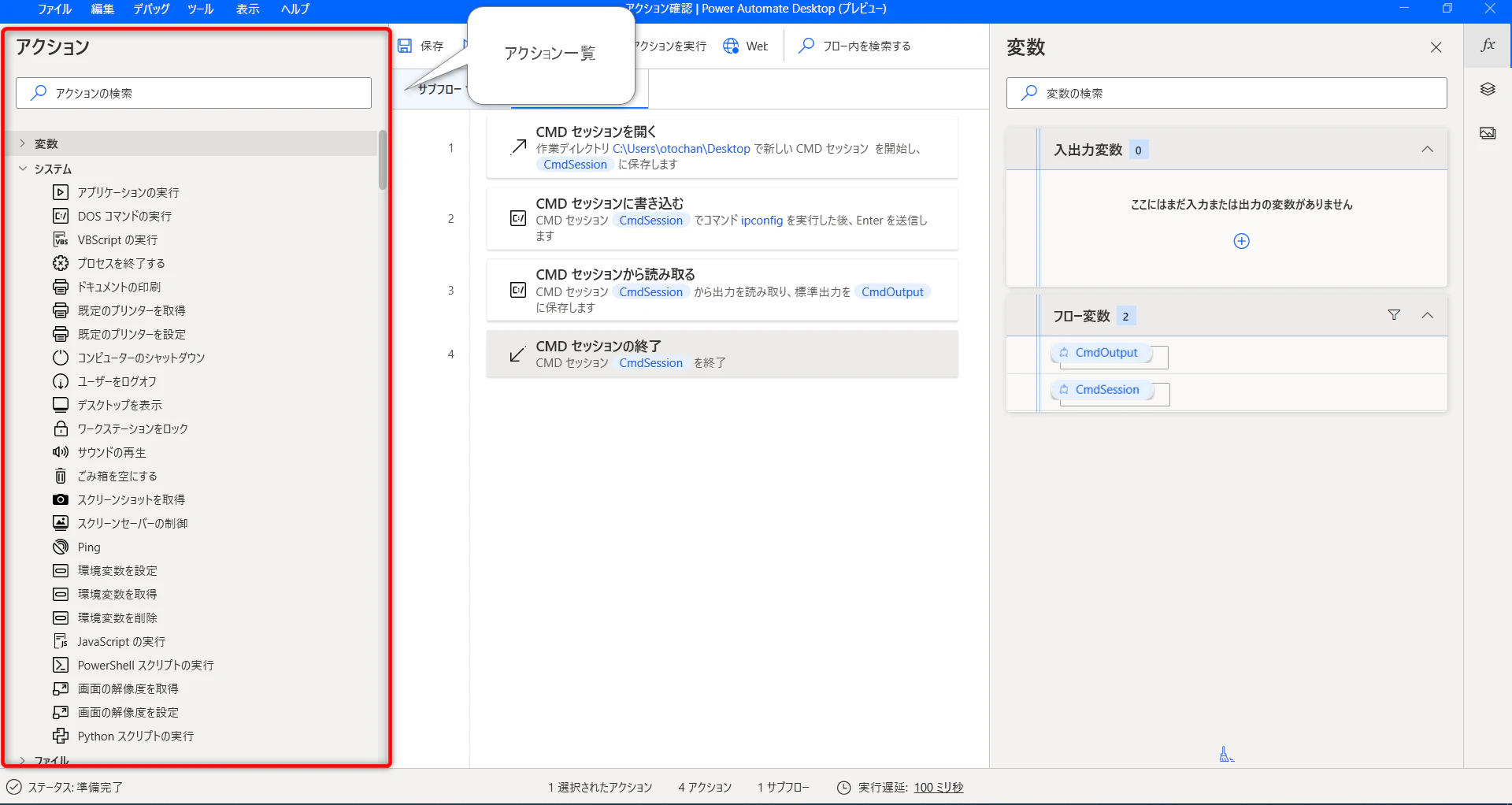Viewport: 1512px width, 805px height.
Task: Select the サウンドの再生 speaker icon
Action: [61, 452]
